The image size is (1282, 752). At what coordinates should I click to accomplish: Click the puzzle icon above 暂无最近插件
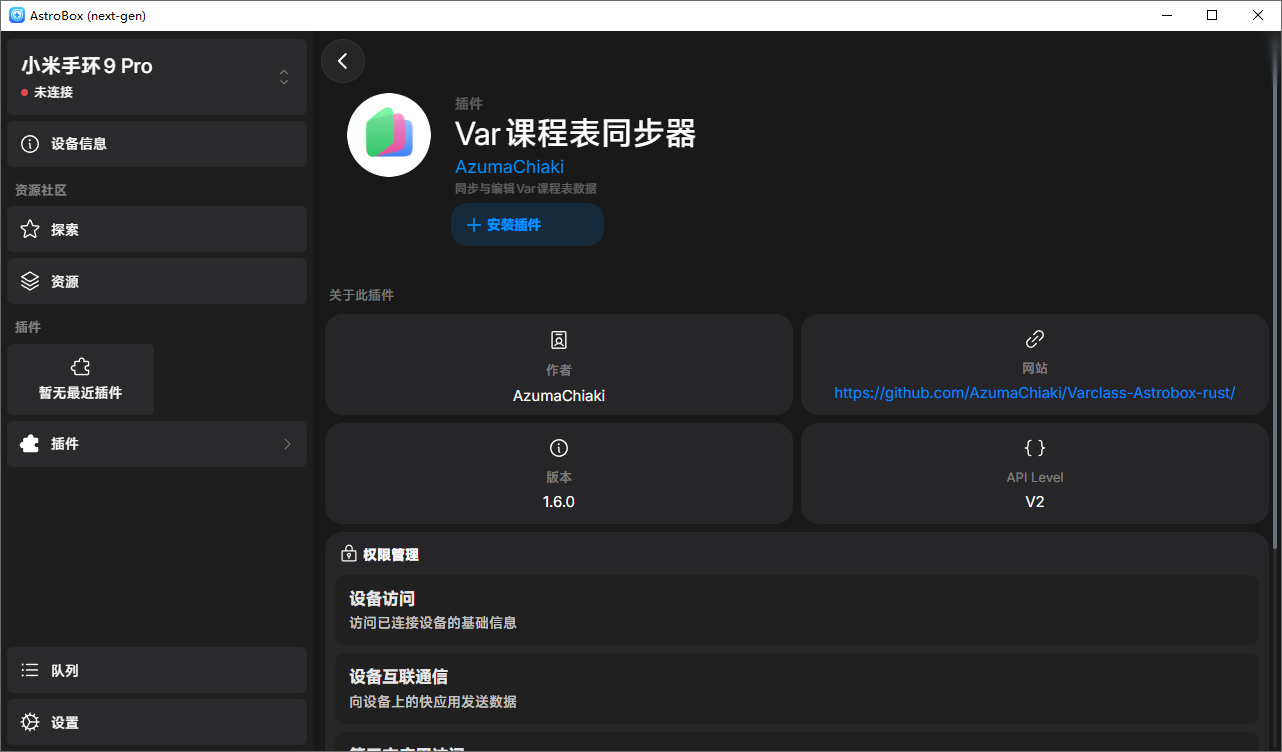[x=81, y=367]
